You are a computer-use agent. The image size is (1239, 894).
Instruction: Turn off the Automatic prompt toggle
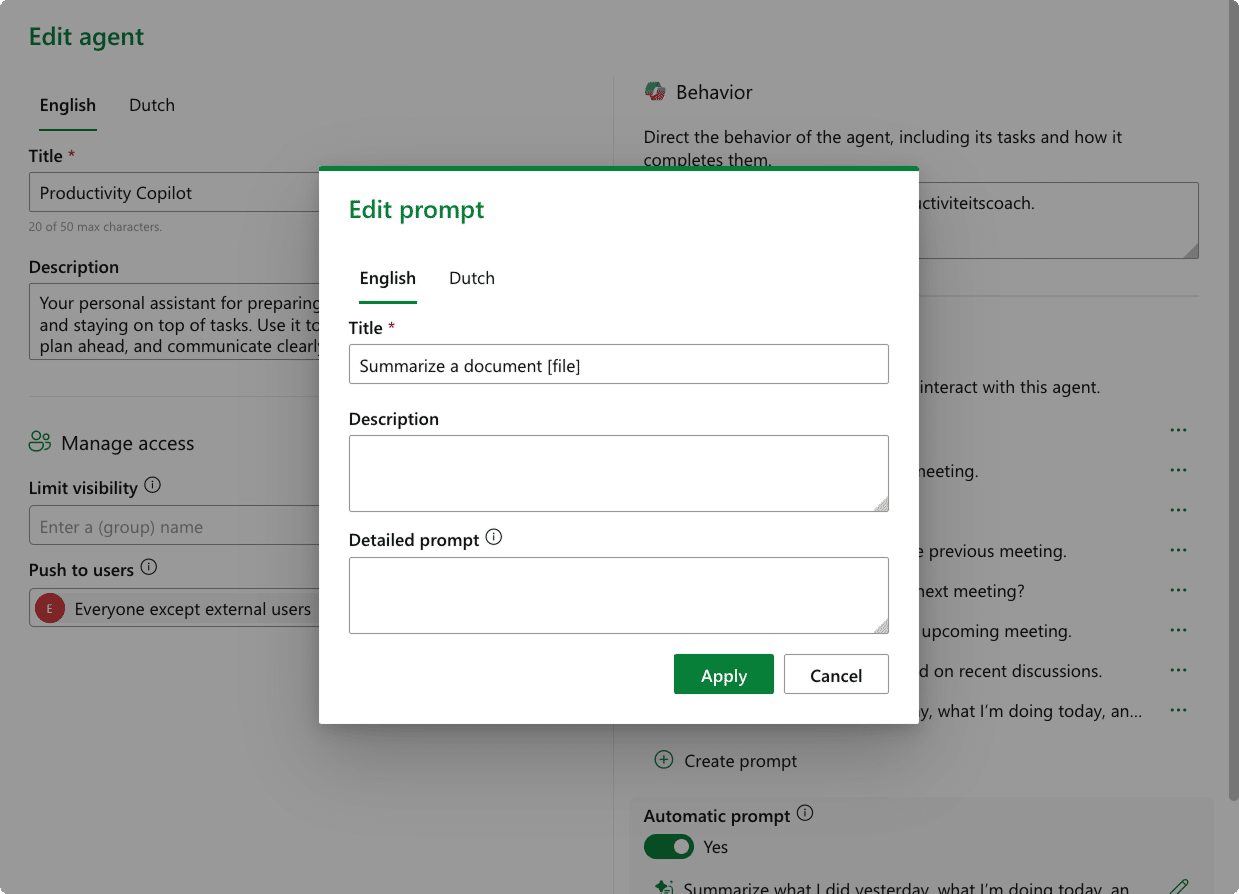668,847
